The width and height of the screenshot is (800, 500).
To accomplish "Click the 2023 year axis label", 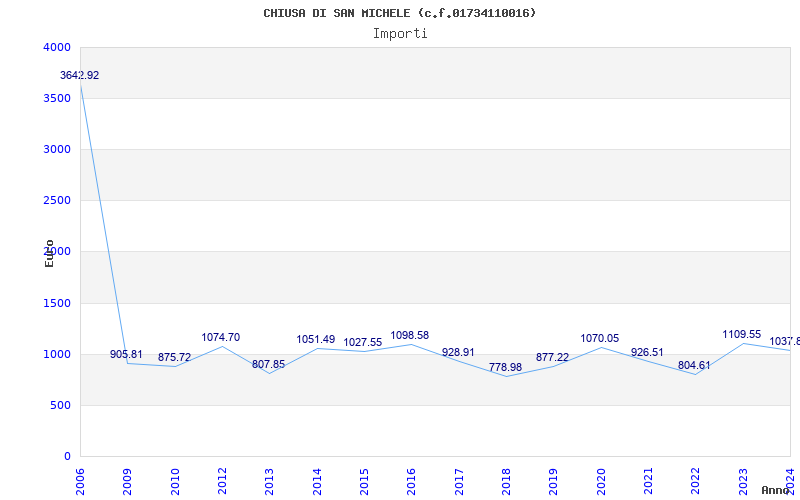I will (x=743, y=482).
